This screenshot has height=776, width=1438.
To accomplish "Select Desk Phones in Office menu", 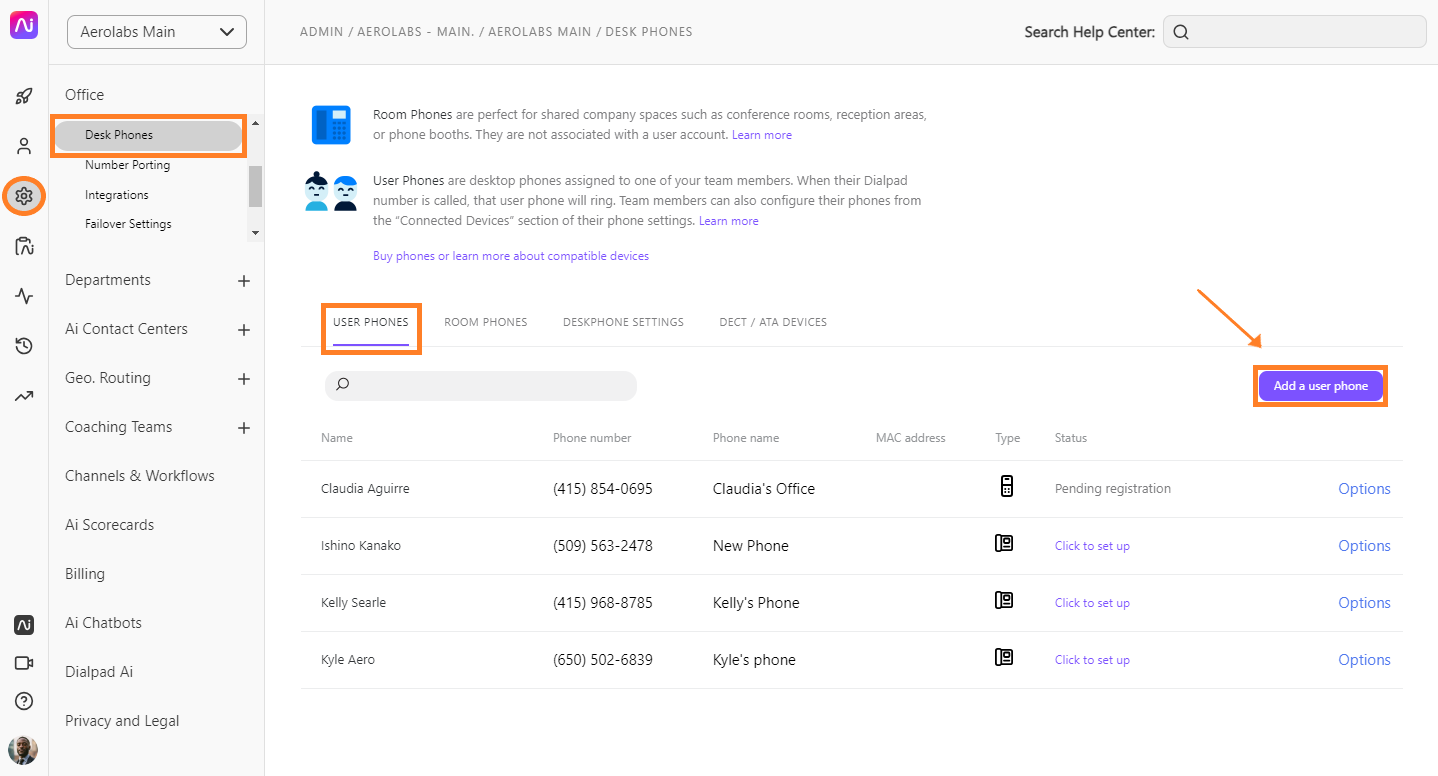I will pos(148,135).
